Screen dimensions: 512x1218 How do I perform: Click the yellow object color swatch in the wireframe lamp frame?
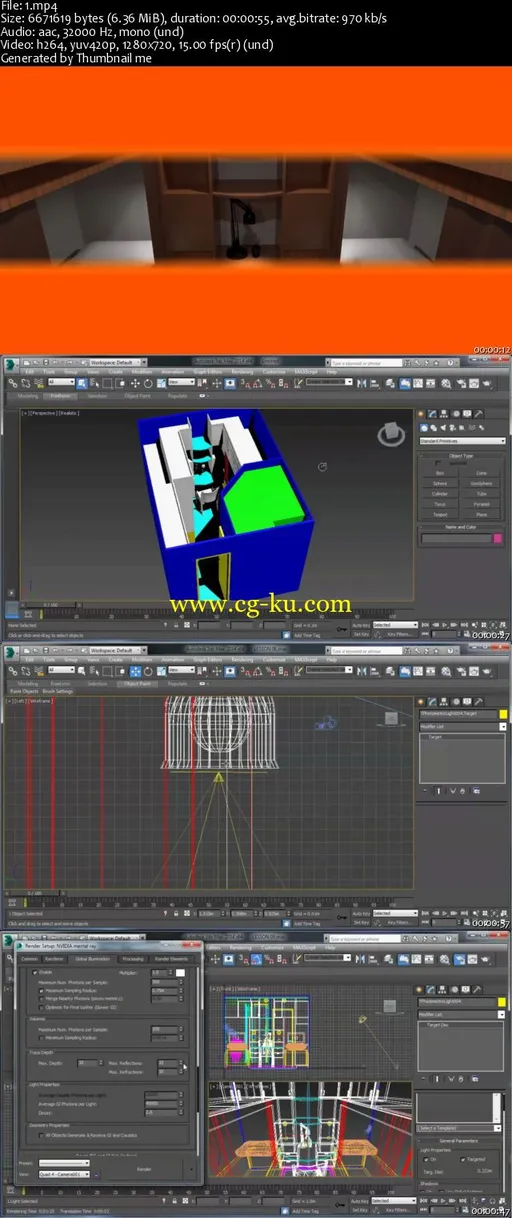pyautogui.click(x=503, y=714)
